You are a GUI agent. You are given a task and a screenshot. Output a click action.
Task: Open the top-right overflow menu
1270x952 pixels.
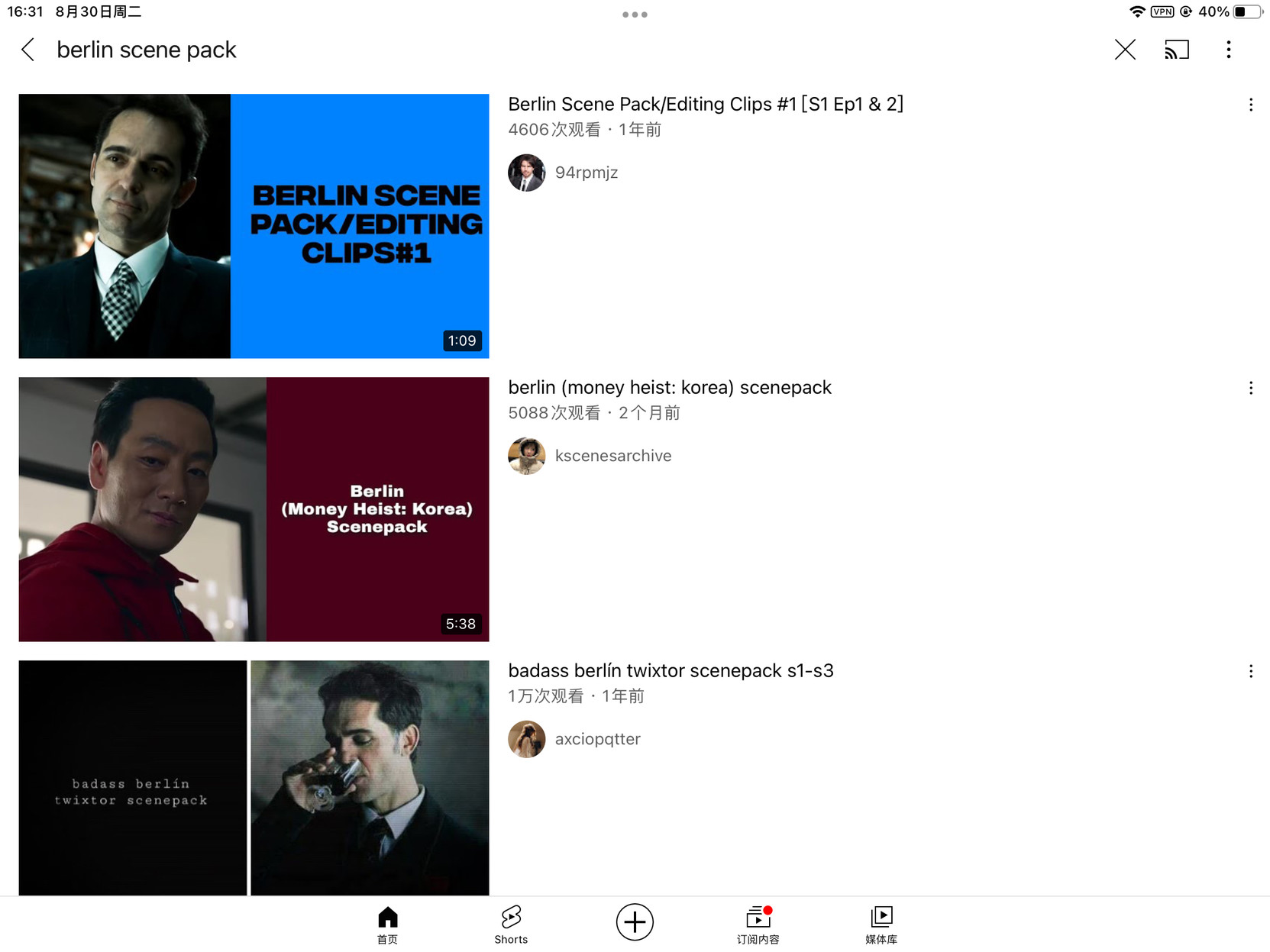coord(1229,50)
